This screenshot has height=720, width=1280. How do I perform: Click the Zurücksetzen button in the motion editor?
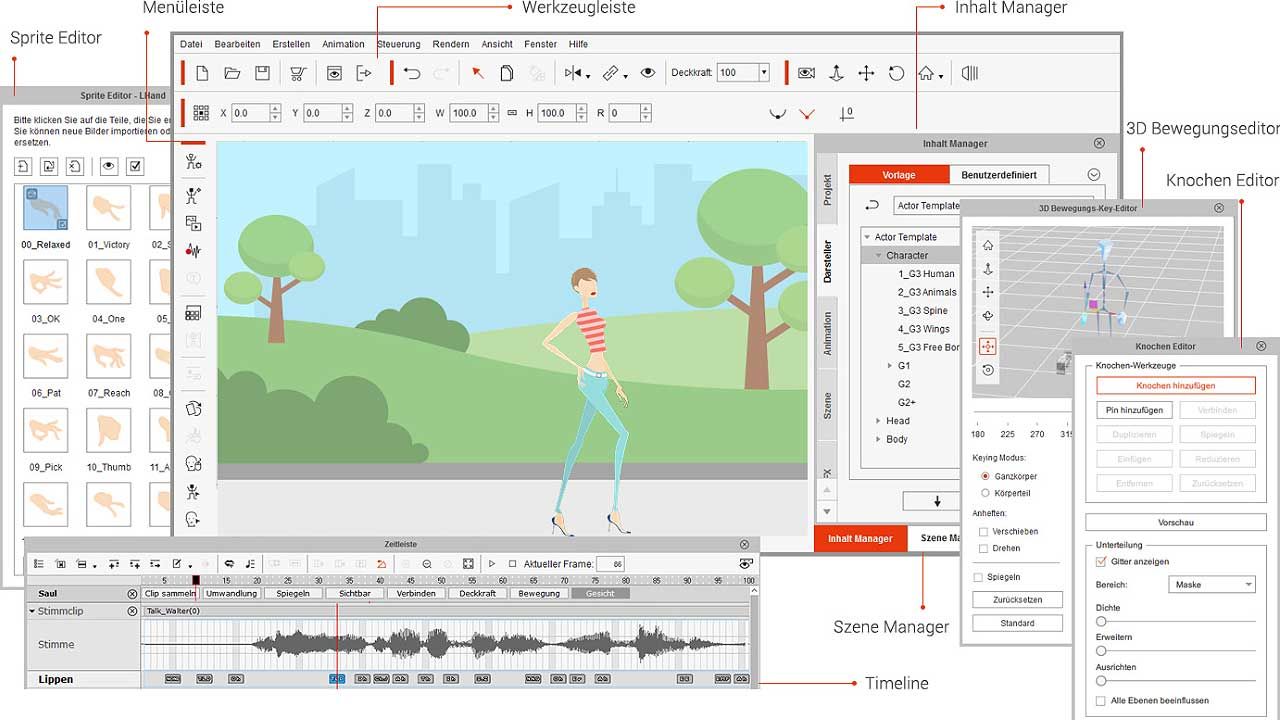1017,600
